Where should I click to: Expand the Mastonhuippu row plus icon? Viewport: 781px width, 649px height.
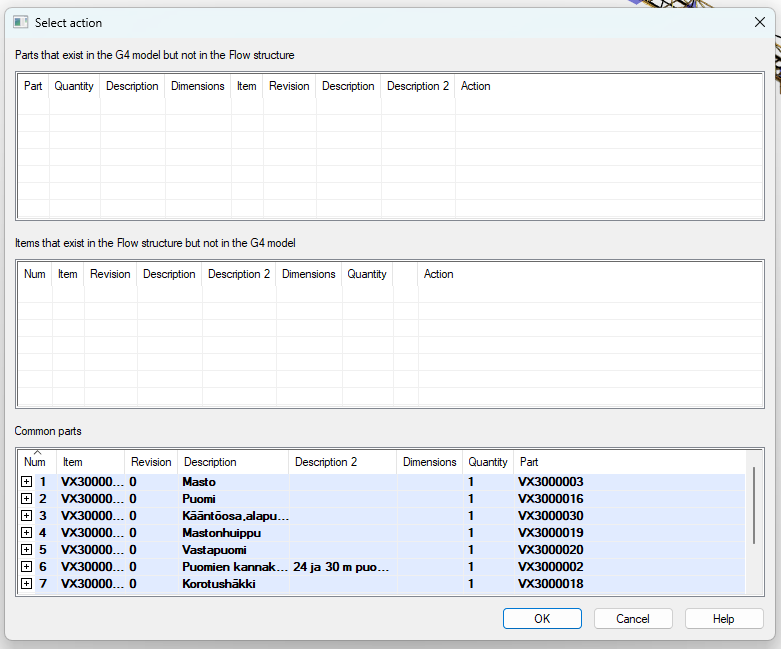click(x=26, y=533)
